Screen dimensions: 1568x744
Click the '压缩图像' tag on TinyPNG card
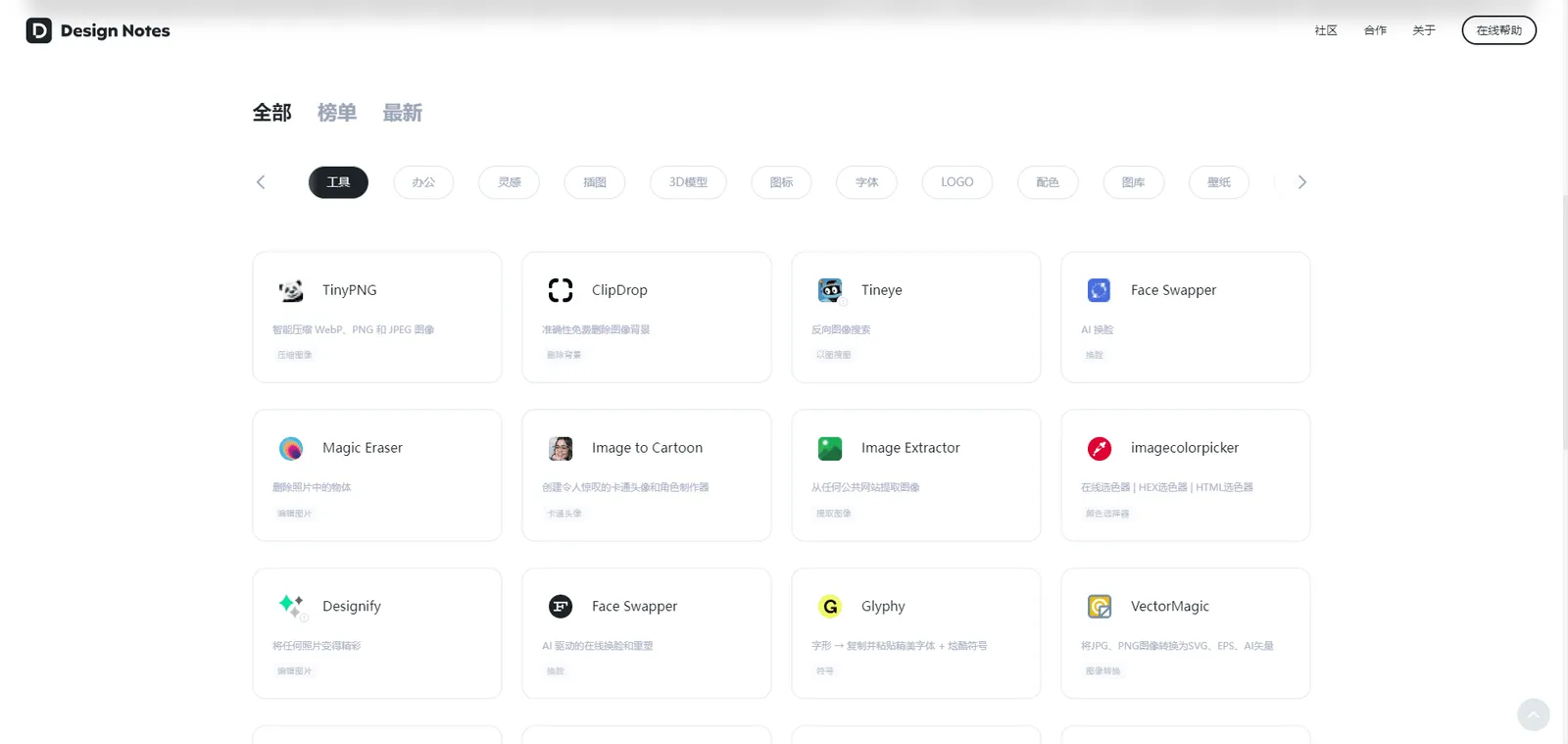294,355
